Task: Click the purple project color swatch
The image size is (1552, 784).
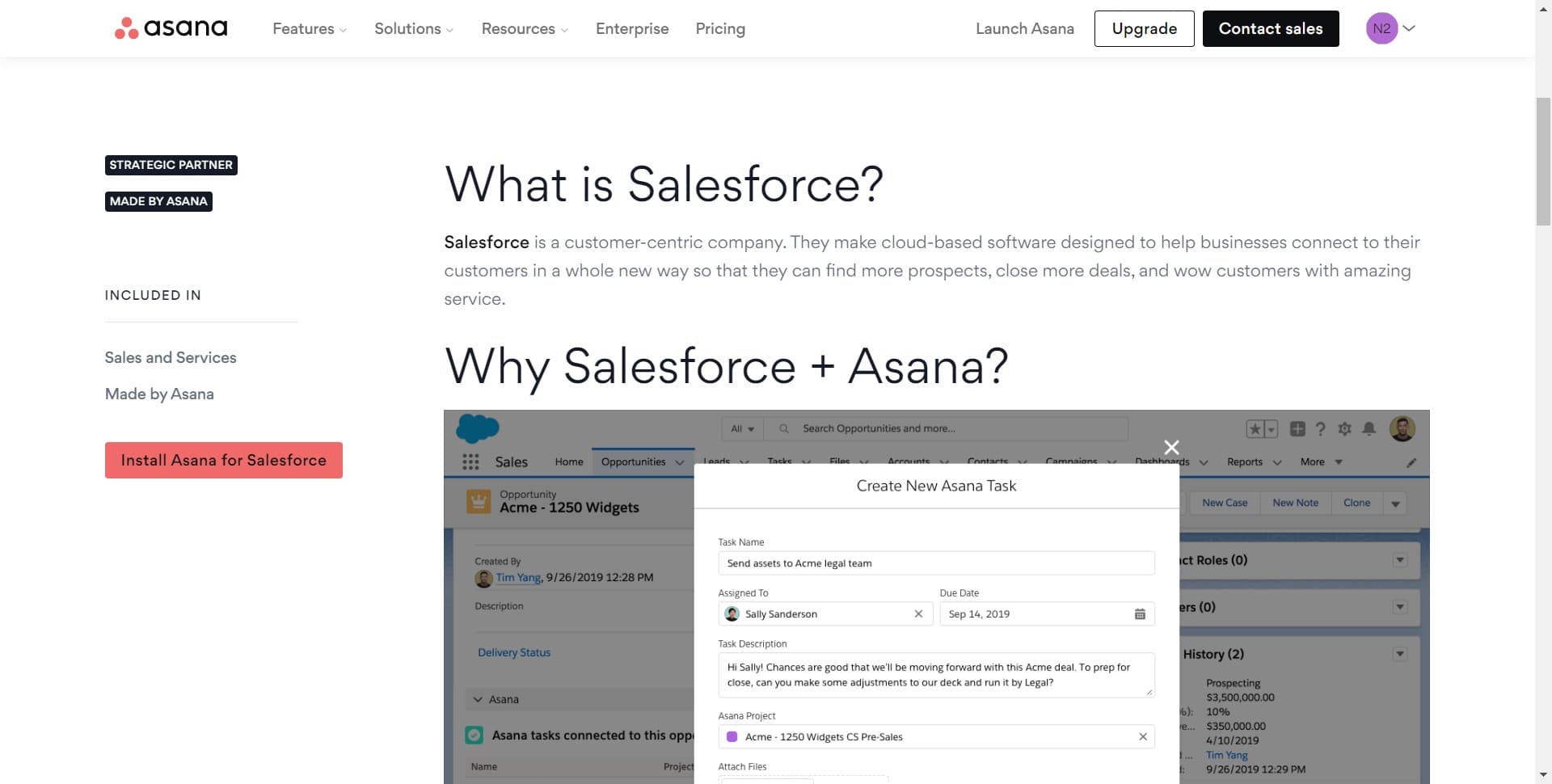Action: (732, 736)
